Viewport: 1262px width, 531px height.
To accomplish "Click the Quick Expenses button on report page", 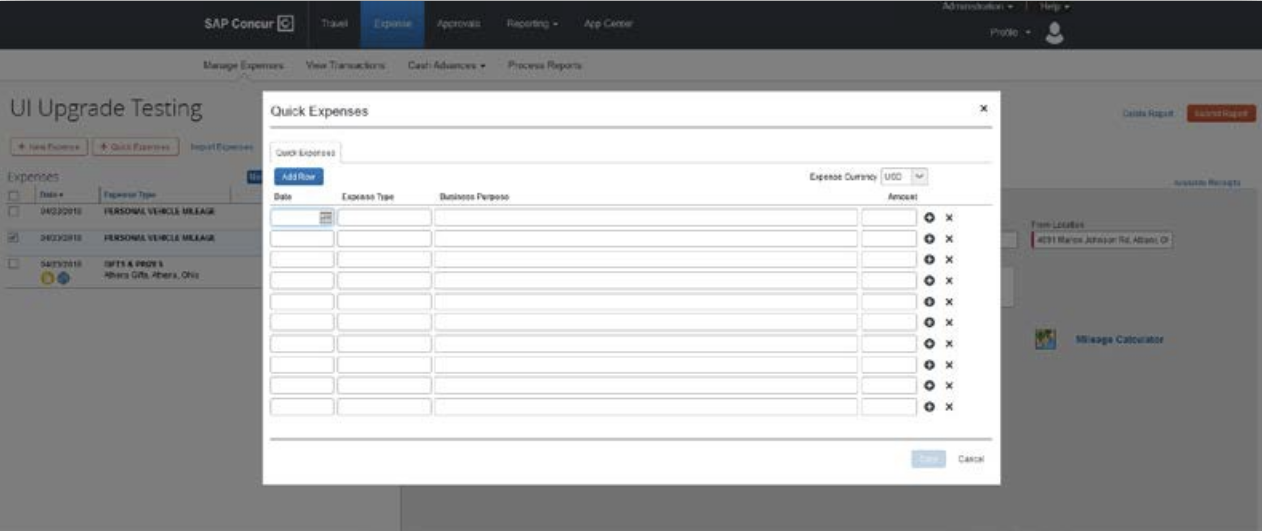I will pos(135,146).
